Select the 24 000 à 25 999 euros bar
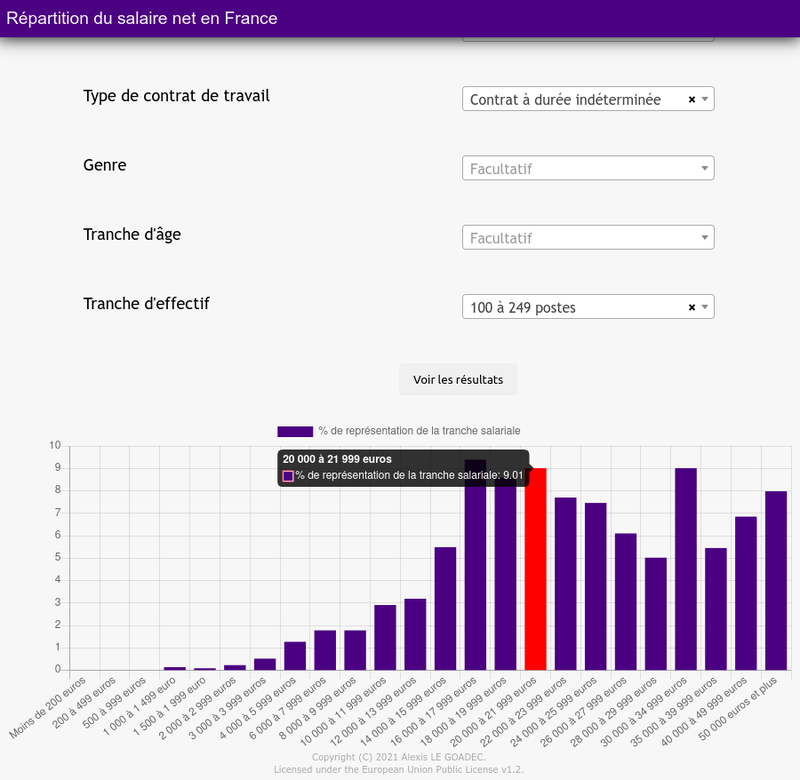The width and height of the screenshot is (800, 780). click(x=595, y=587)
